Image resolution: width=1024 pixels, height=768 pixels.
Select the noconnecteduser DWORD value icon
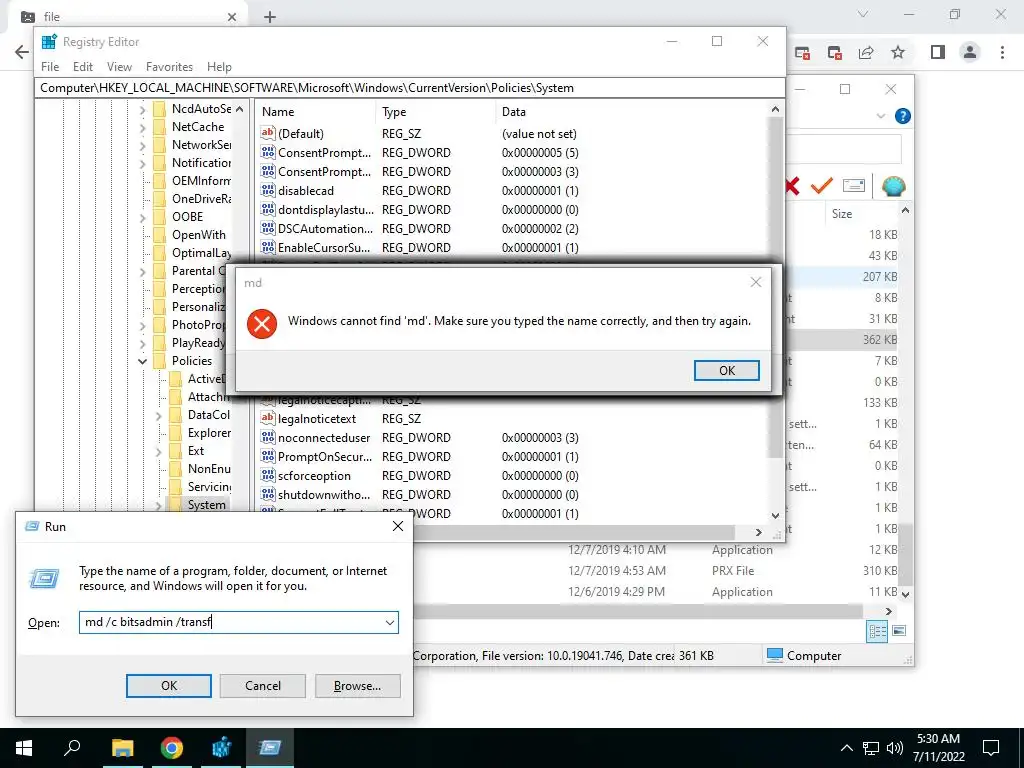coord(268,438)
